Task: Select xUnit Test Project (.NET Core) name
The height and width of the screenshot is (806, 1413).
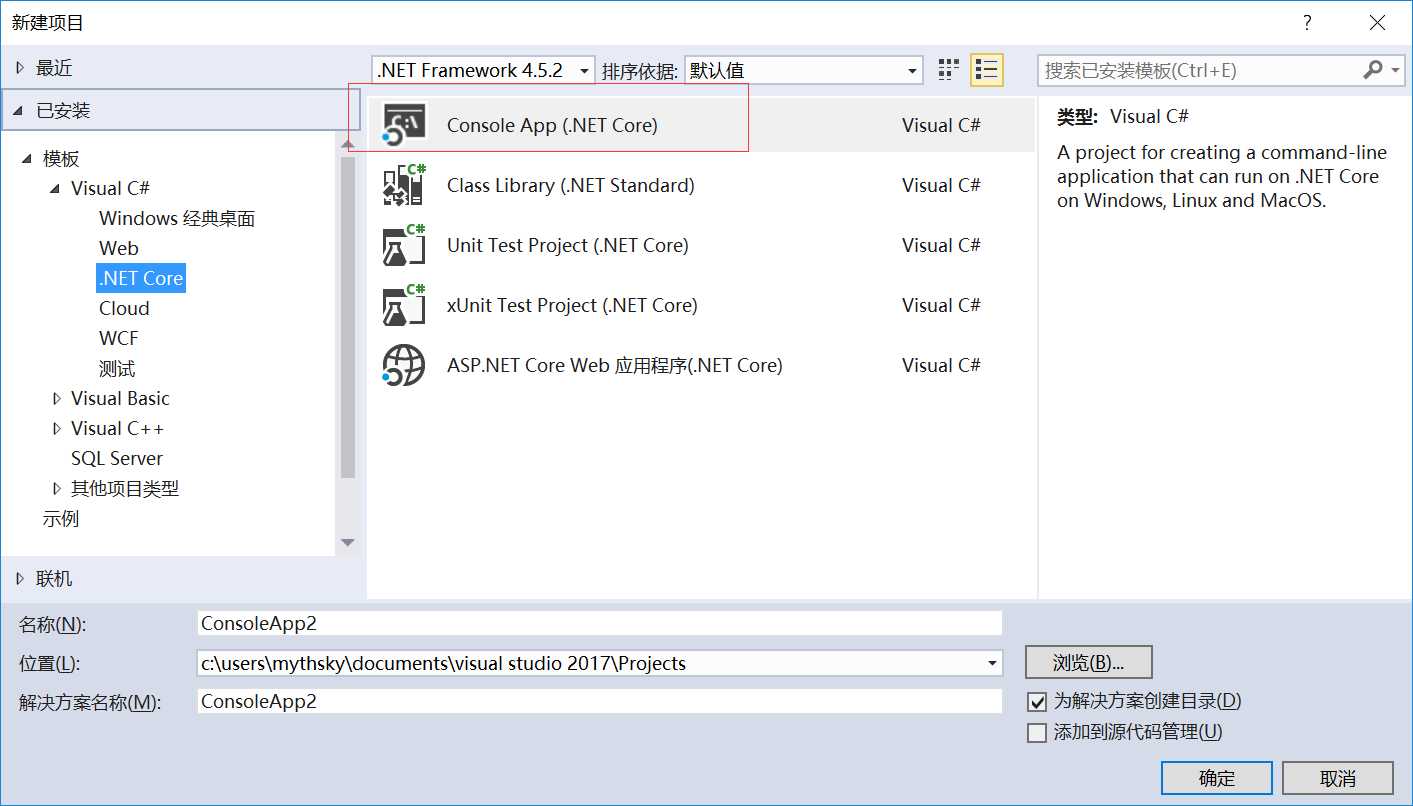Action: [x=572, y=305]
